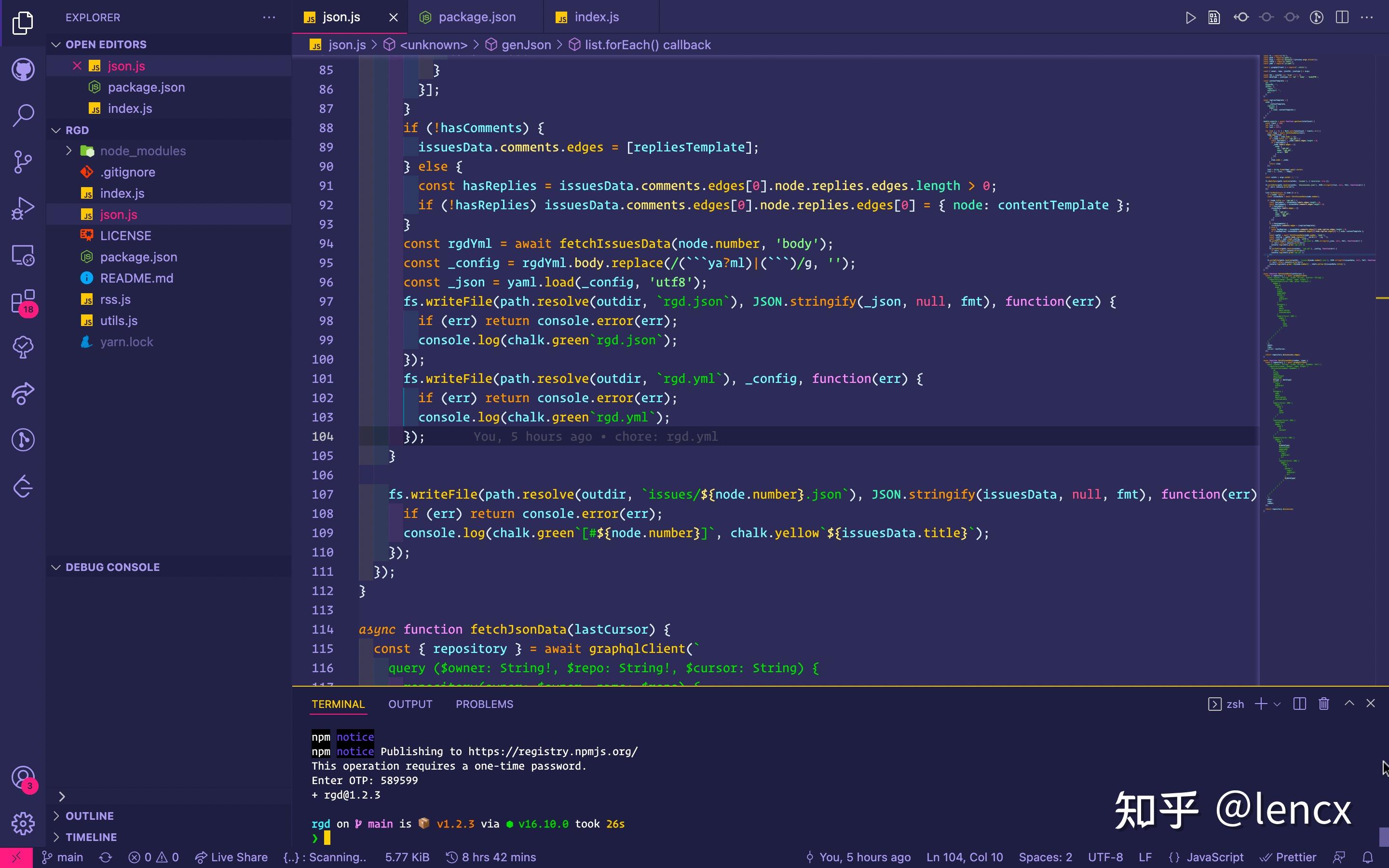
Task: Open the Manage gear menu
Action: [23, 823]
